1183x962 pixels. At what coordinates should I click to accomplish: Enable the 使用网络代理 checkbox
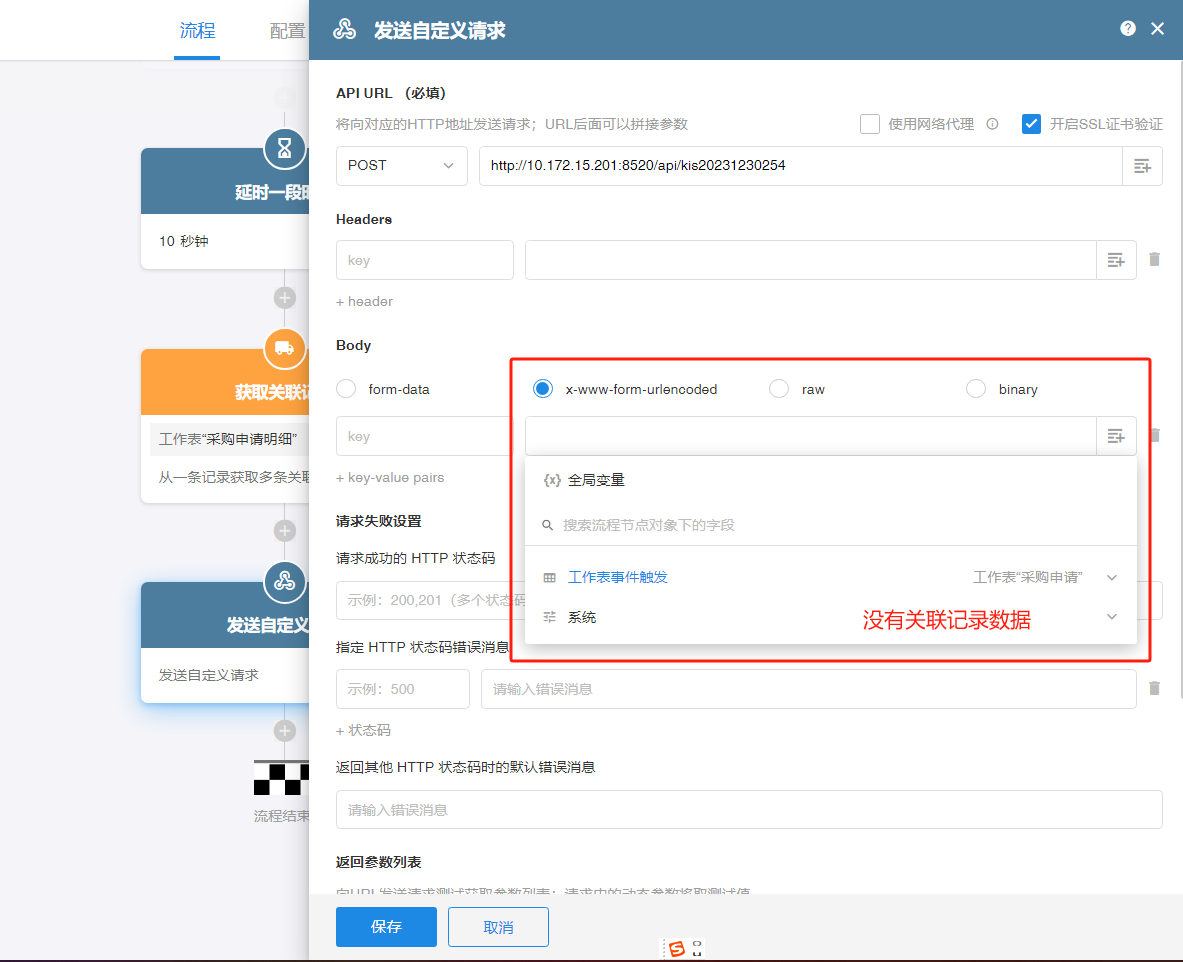tap(870, 124)
